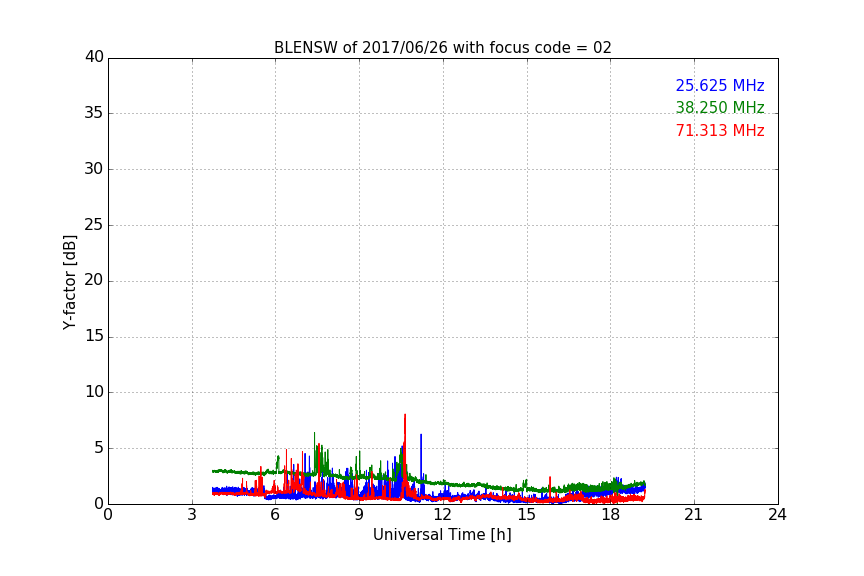Click the y-axis tick label "10"
This screenshot has height=576, width=864.
coord(94,392)
